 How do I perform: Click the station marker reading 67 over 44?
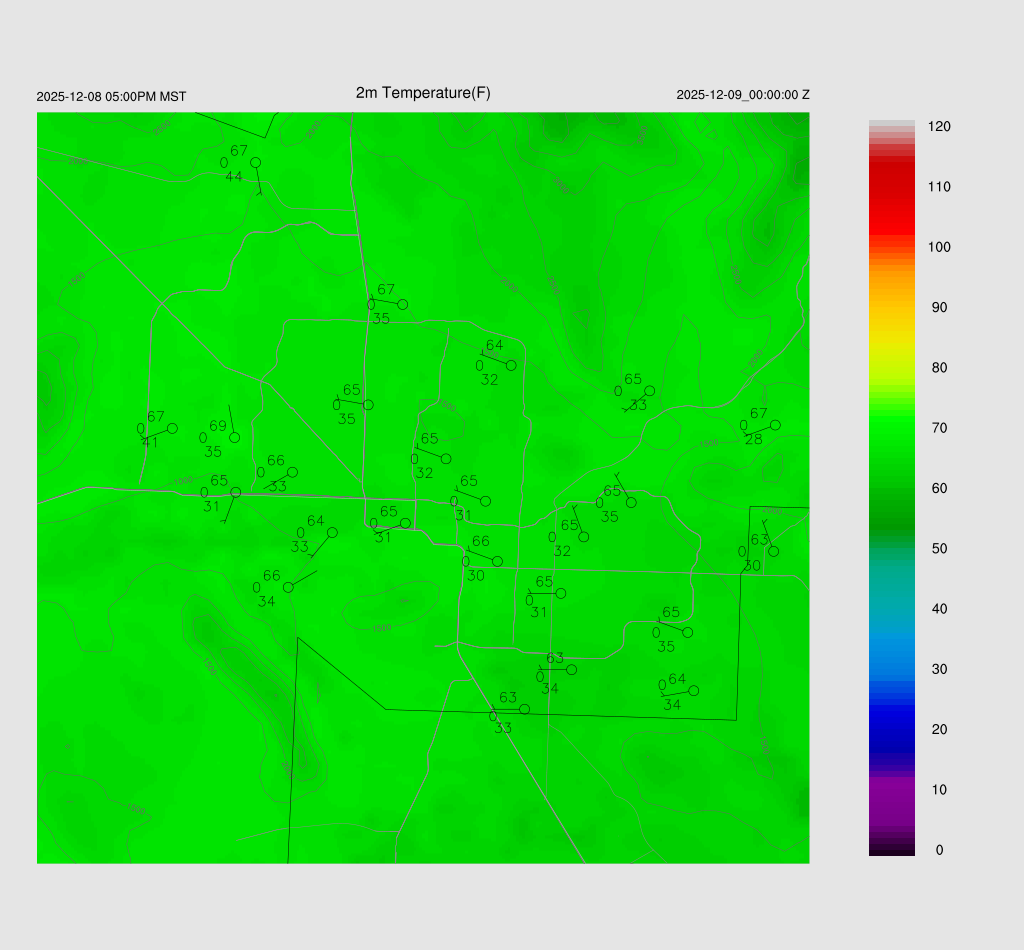255,162
